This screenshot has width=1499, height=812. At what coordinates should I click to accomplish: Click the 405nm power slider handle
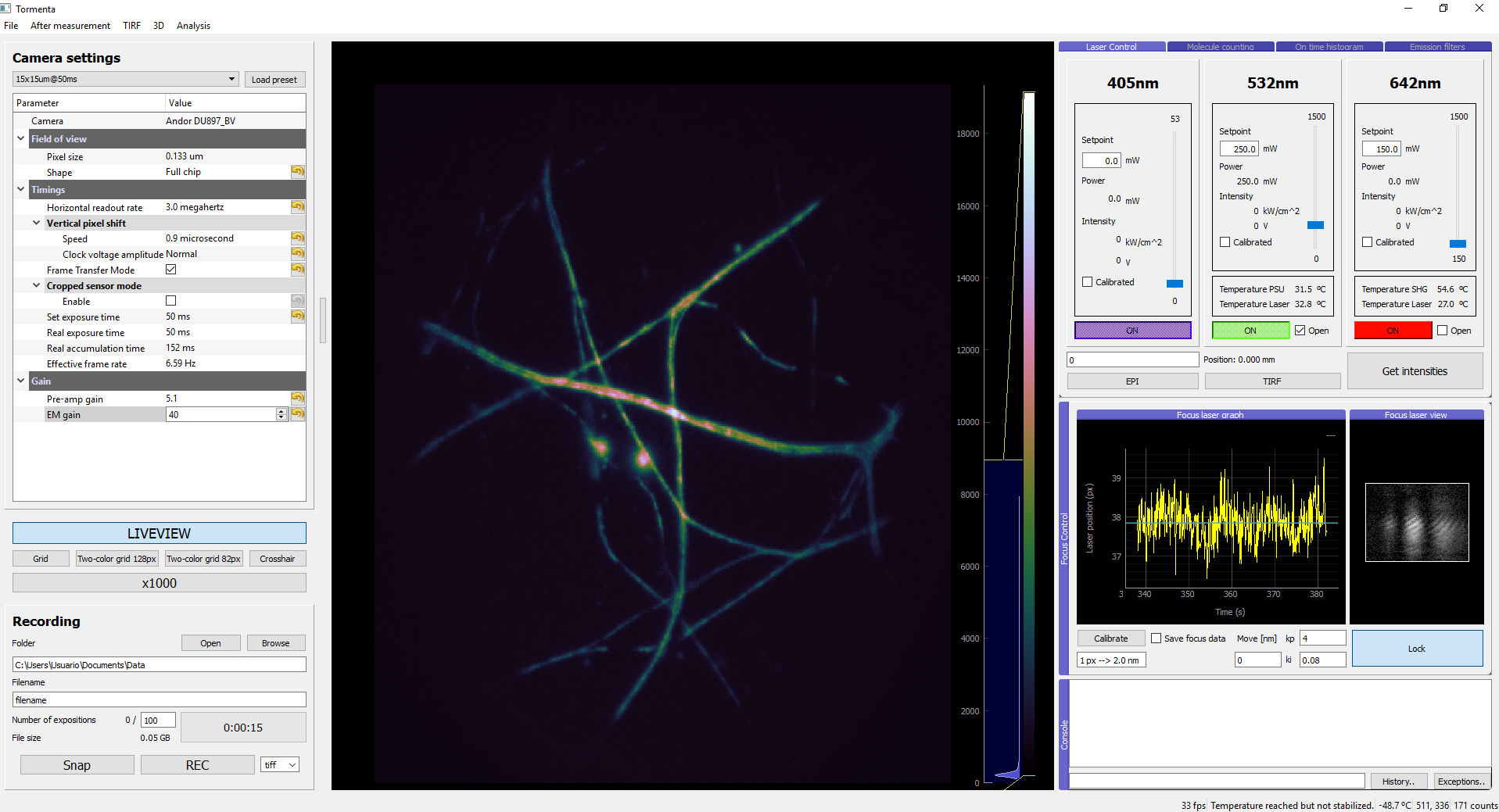pyautogui.click(x=1174, y=283)
